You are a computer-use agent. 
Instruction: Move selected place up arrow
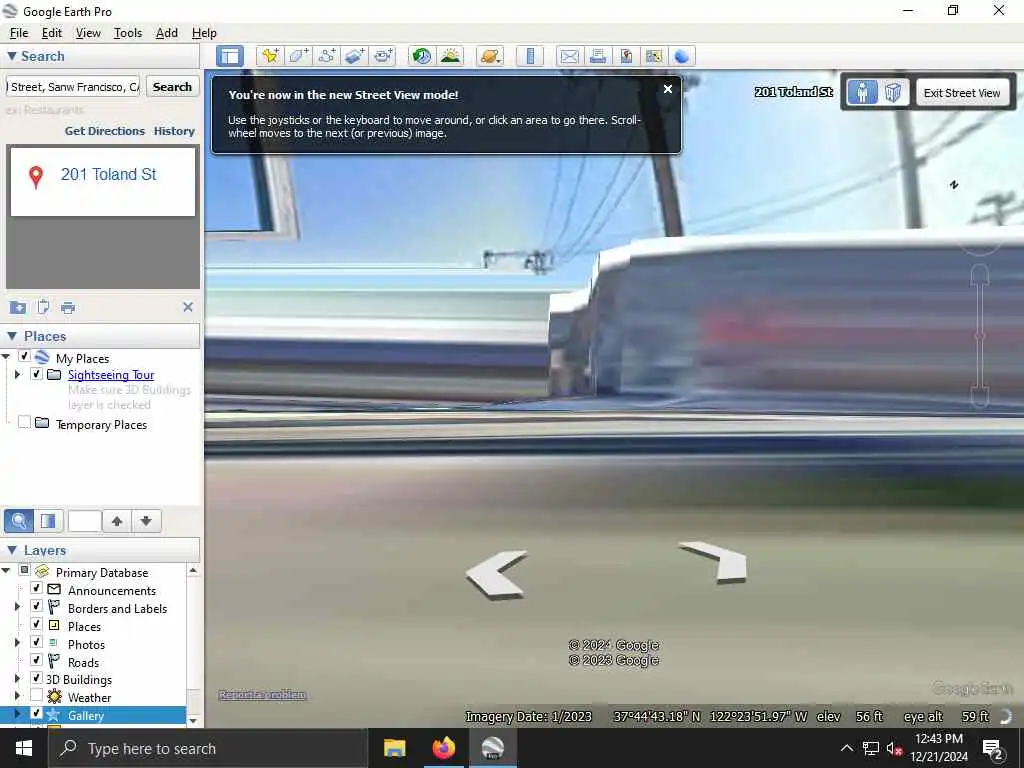(117, 520)
